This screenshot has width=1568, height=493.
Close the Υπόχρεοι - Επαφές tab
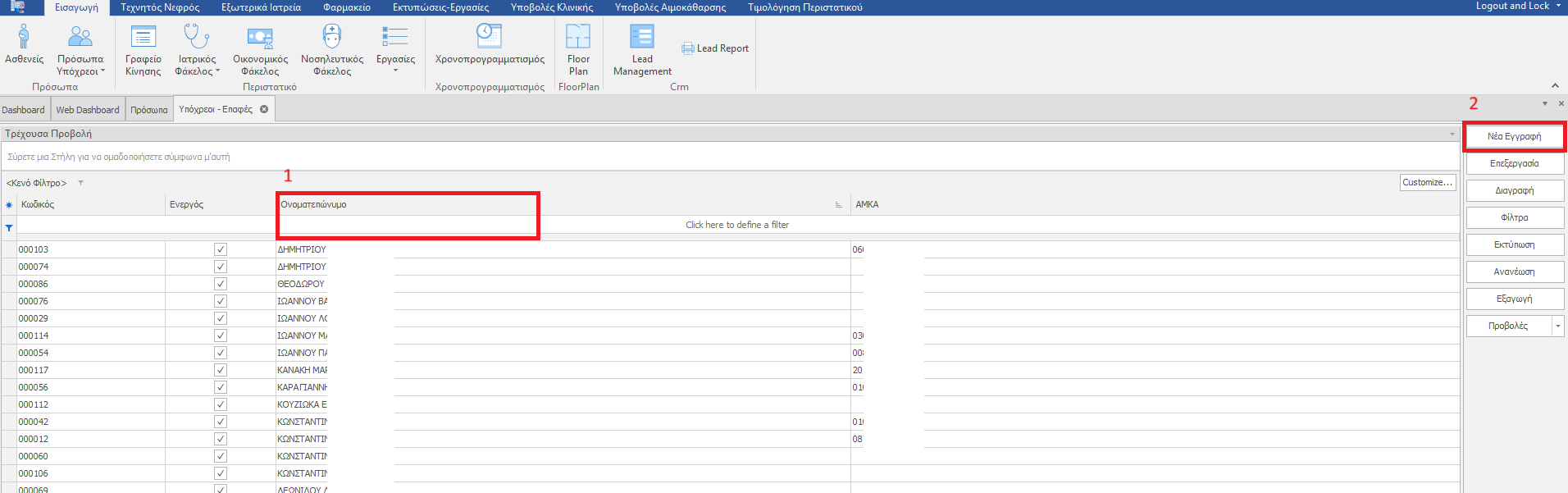pos(264,109)
